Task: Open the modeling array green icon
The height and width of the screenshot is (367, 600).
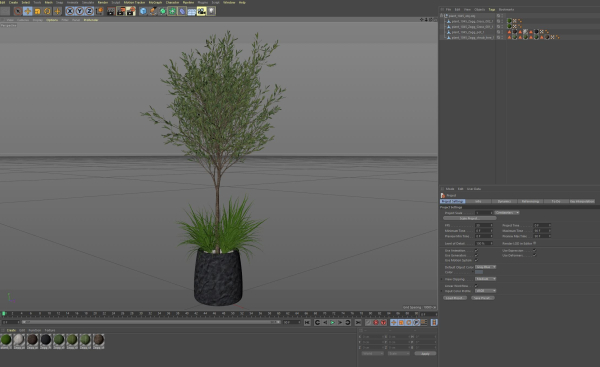Action: point(172,11)
